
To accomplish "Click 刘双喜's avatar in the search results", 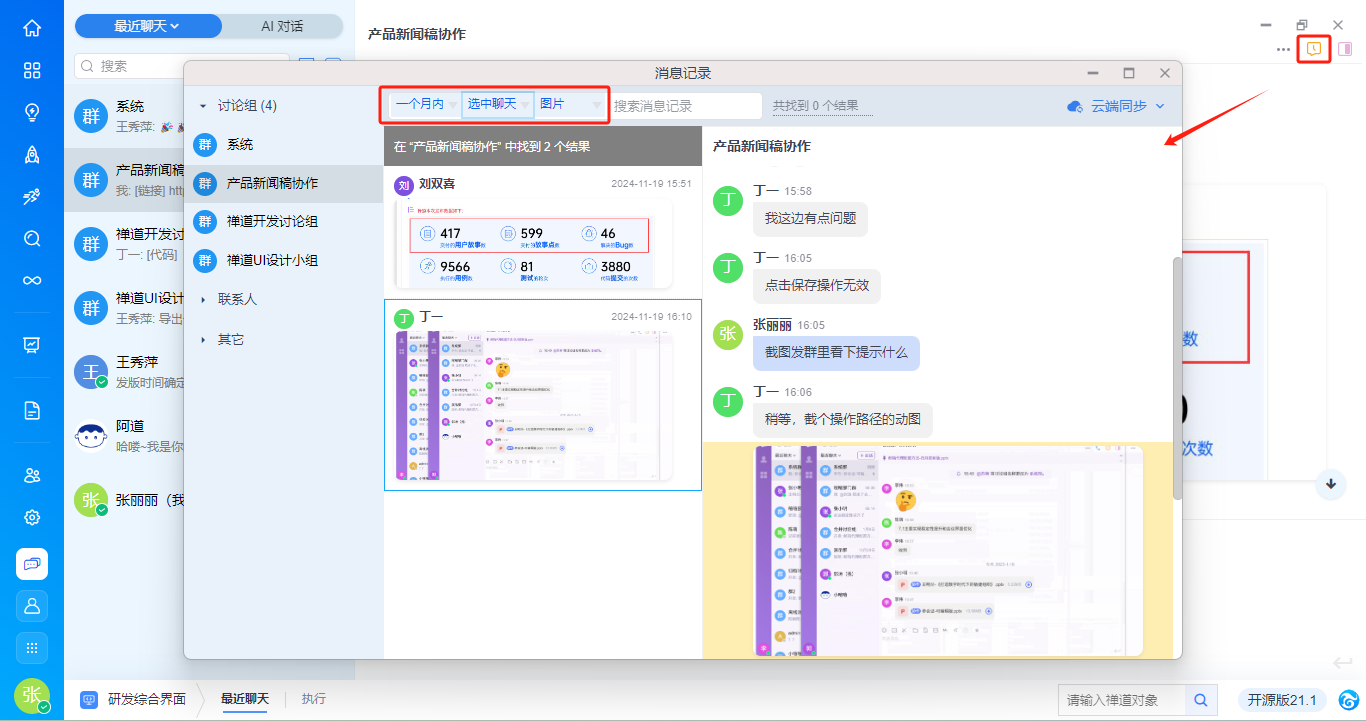I will [404, 185].
